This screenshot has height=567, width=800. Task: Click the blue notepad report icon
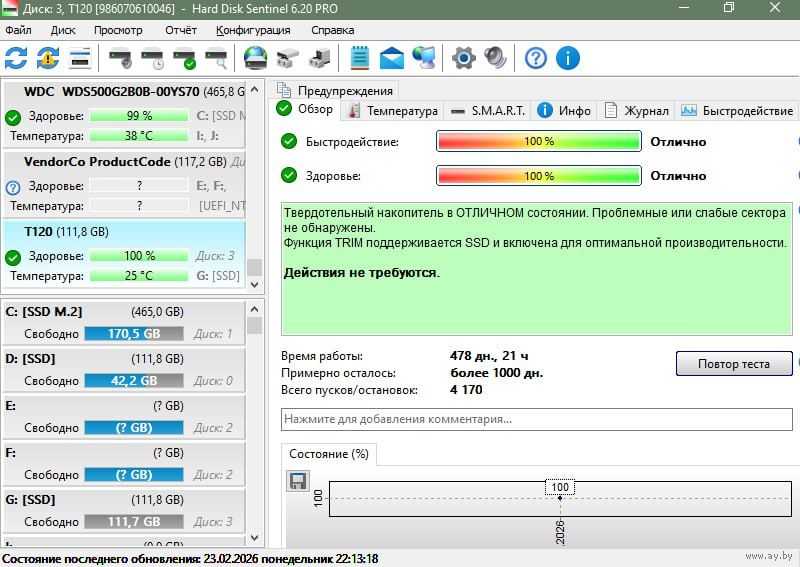click(x=360, y=58)
